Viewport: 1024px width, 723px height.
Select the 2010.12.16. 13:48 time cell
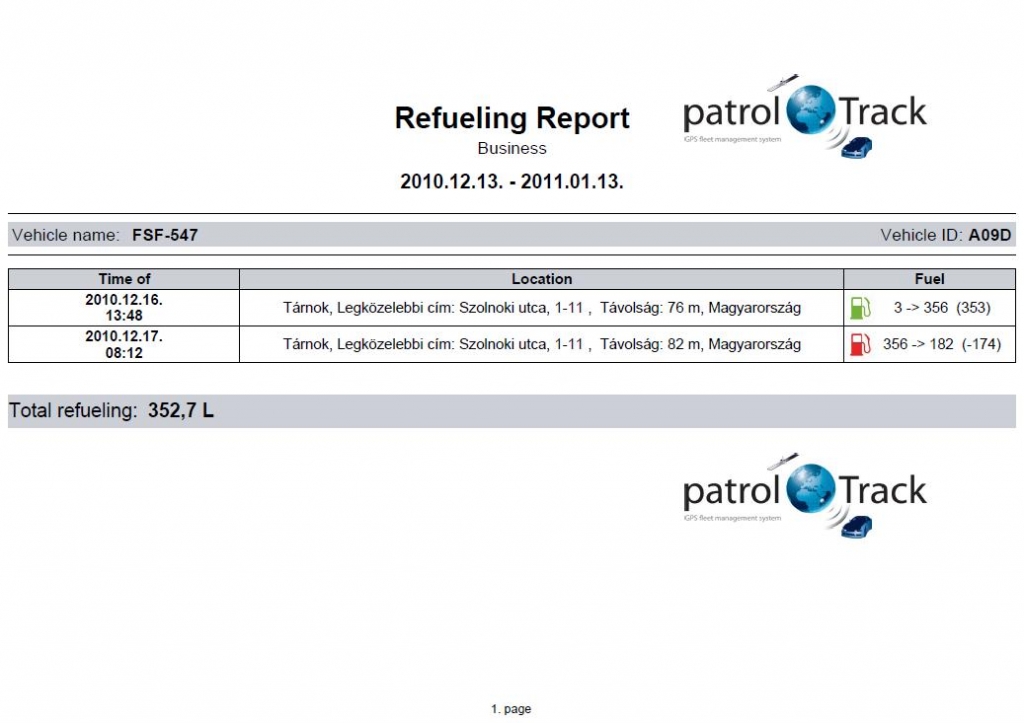pos(124,308)
